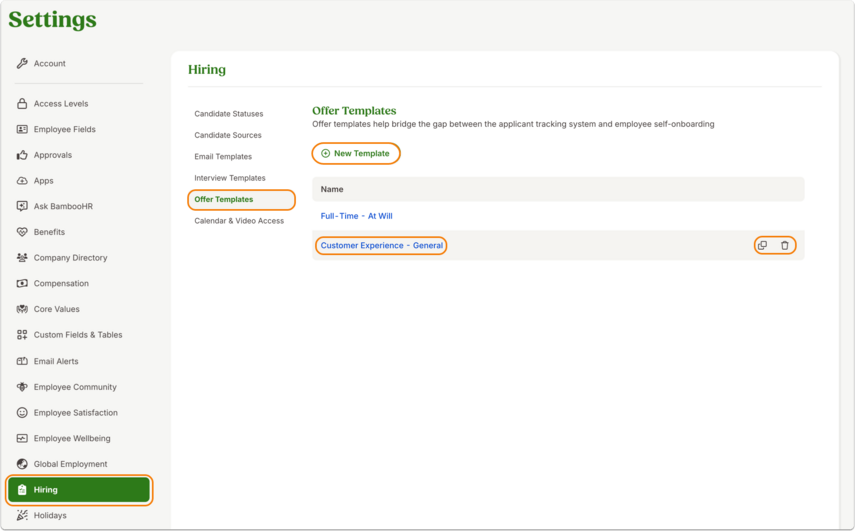Select the Hiring settings section
Viewport: 855px width, 531px height.
pos(79,490)
